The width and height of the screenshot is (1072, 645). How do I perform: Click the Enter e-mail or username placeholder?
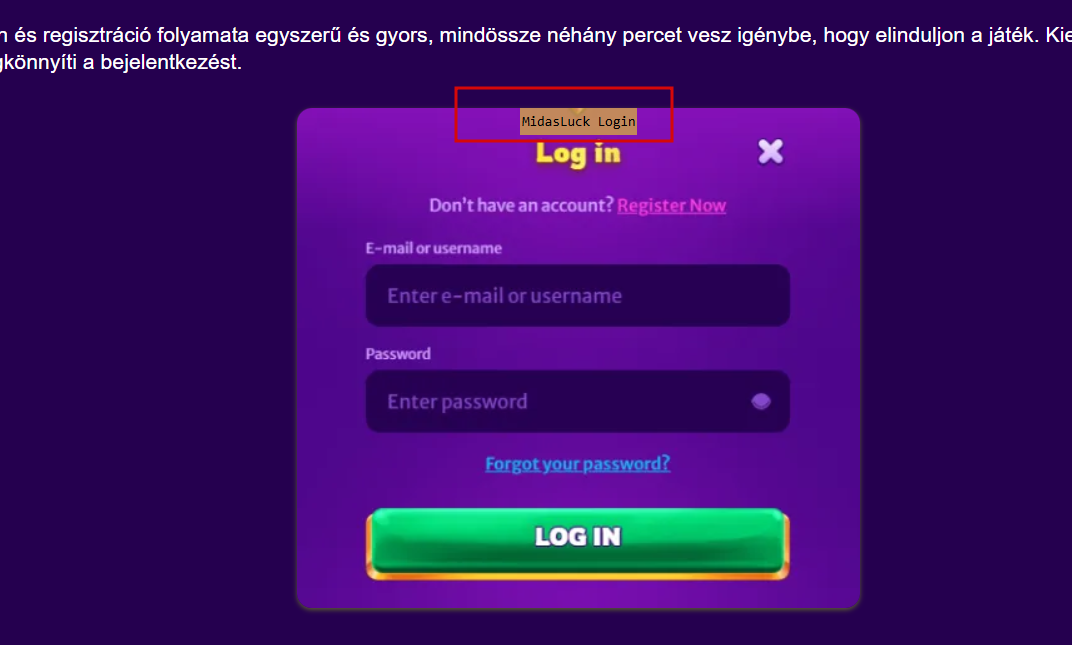(505, 296)
